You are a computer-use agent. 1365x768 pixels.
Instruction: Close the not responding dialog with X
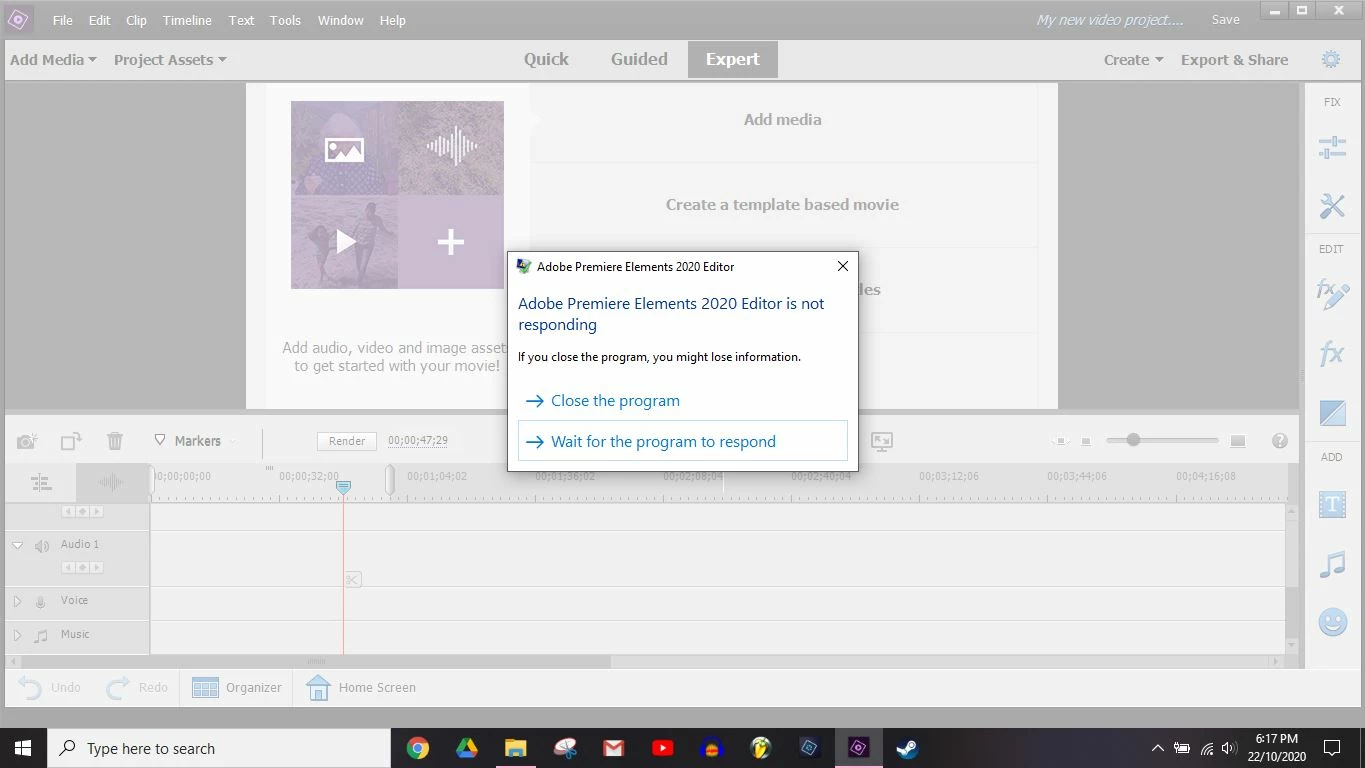point(842,266)
